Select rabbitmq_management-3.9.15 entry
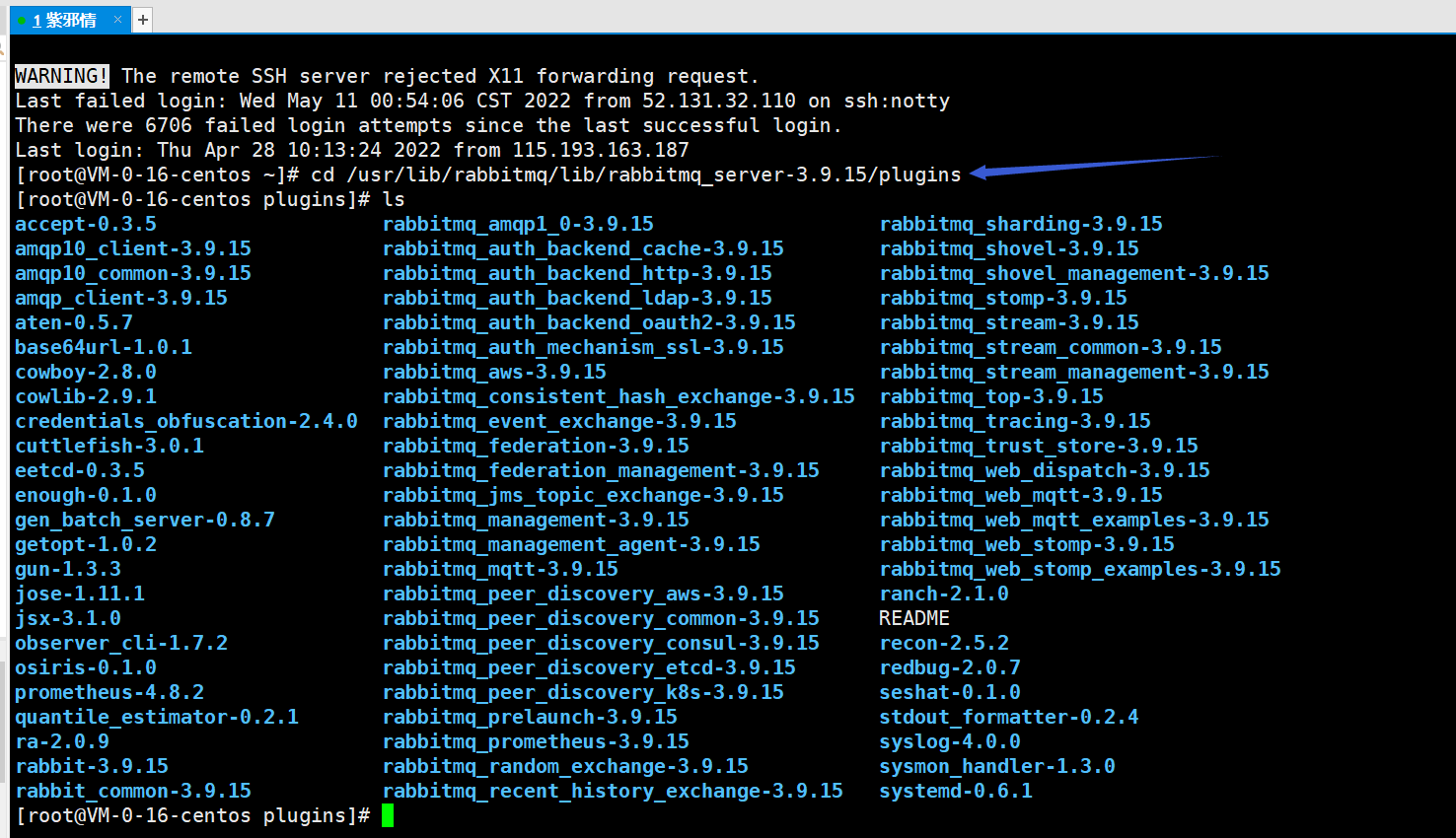 [x=536, y=520]
